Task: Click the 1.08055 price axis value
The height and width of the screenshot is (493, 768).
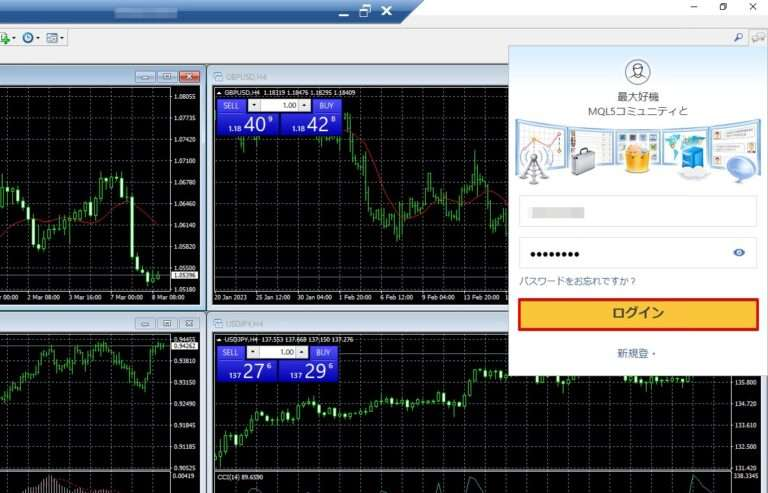Action: pyautogui.click(x=185, y=96)
